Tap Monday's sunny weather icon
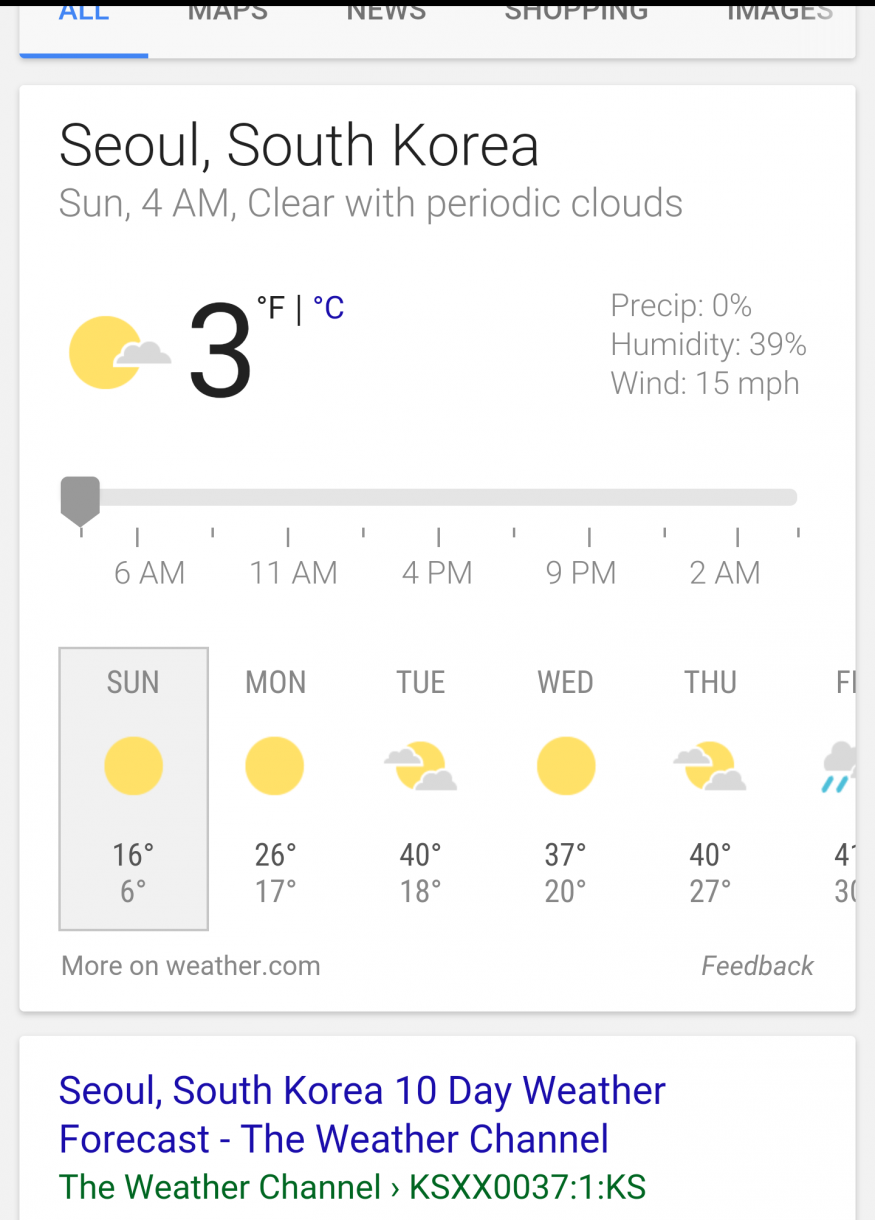The width and height of the screenshot is (875, 1220). point(275,766)
